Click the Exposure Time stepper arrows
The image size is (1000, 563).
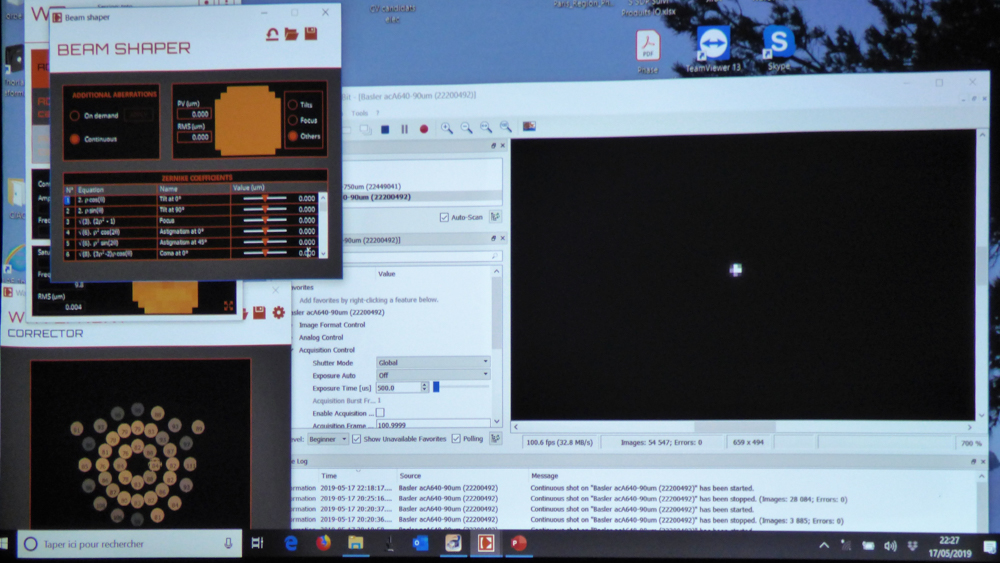(x=424, y=388)
